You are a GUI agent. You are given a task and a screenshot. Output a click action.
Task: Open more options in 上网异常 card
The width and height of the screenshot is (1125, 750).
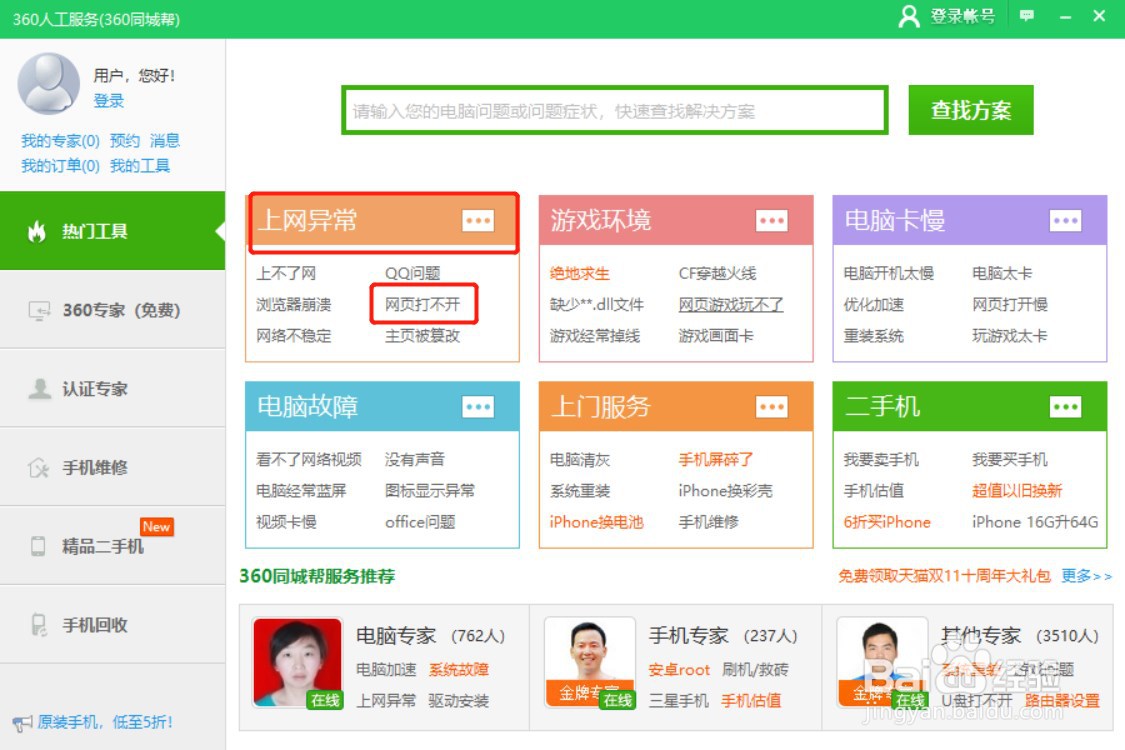478,220
